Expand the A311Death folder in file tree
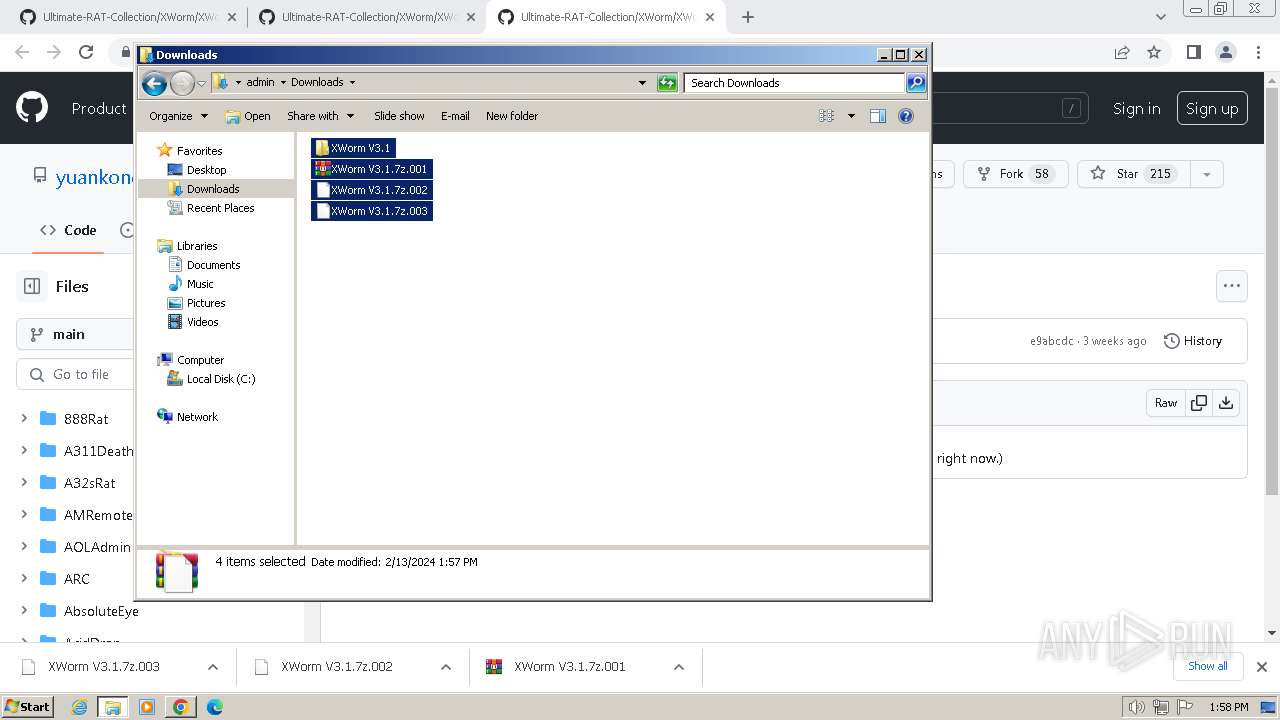The image size is (1280, 720). (x=24, y=451)
